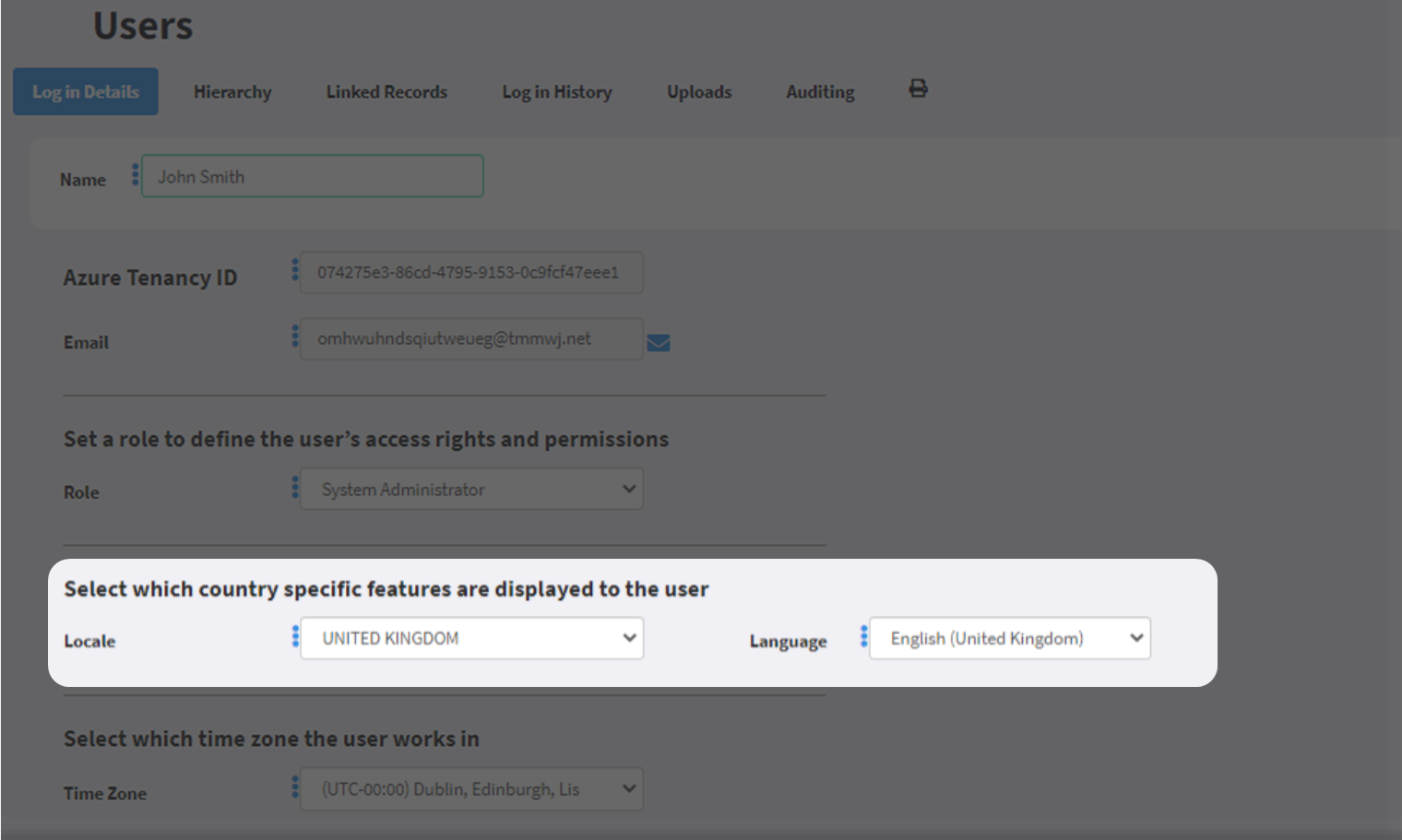Image resolution: width=1402 pixels, height=840 pixels.
Task: Click the 'Select which country specific features' heading
Action: [386, 589]
